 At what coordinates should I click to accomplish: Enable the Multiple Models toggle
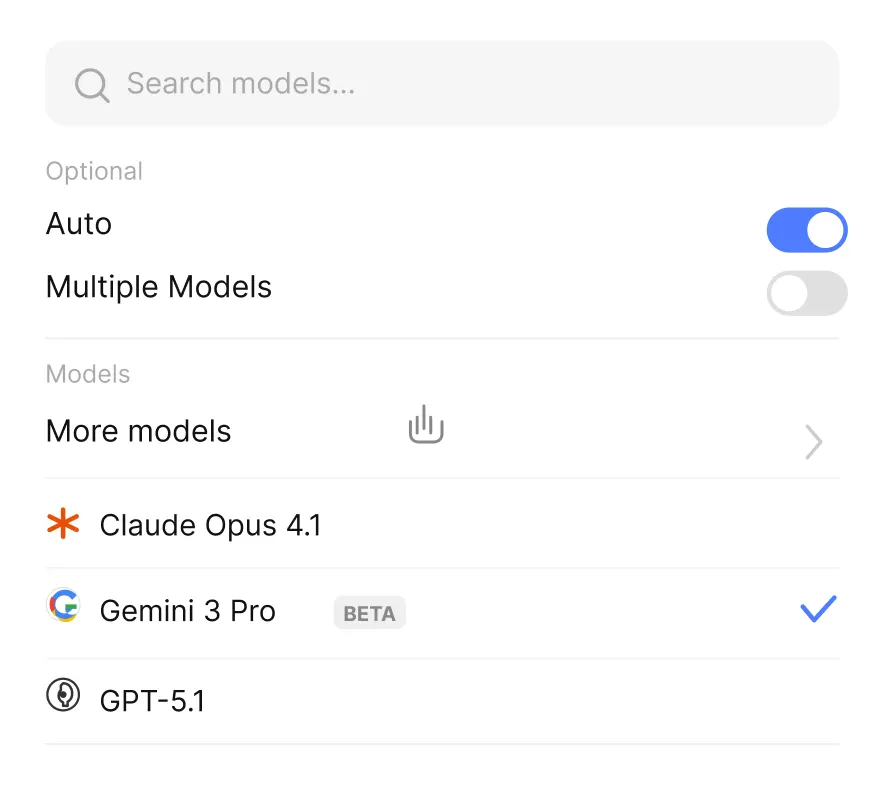807,293
